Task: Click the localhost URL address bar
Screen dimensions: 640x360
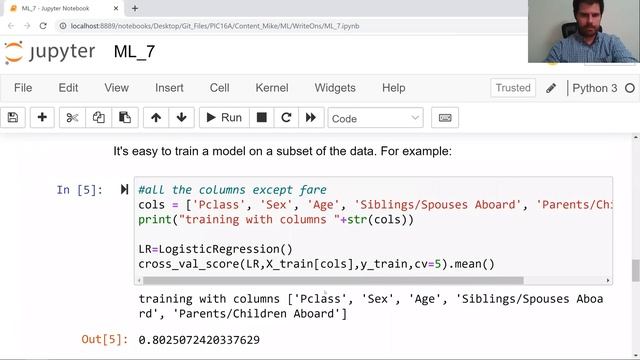Action: 215,26
